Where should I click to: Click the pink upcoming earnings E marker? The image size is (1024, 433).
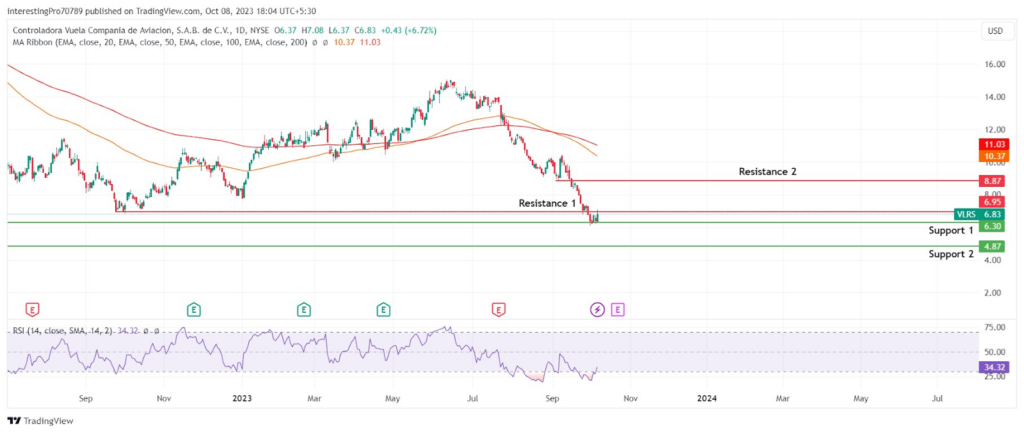coord(618,309)
